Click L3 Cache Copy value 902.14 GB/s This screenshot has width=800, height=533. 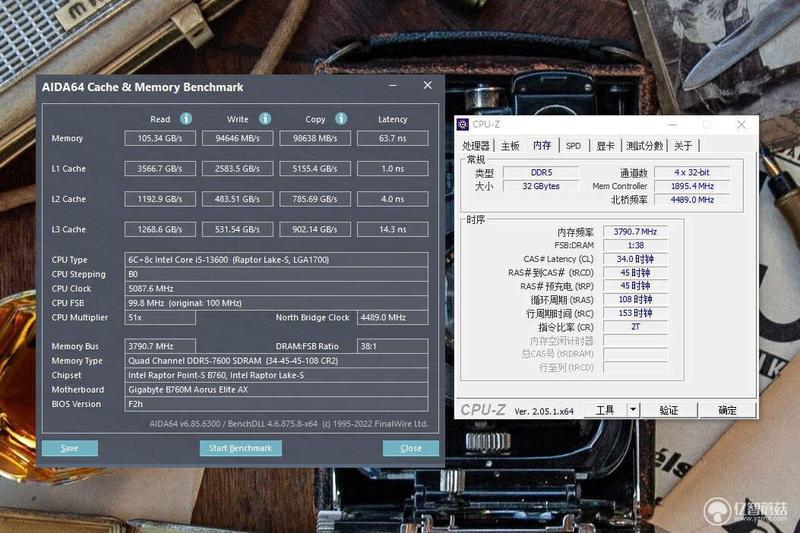(315, 230)
